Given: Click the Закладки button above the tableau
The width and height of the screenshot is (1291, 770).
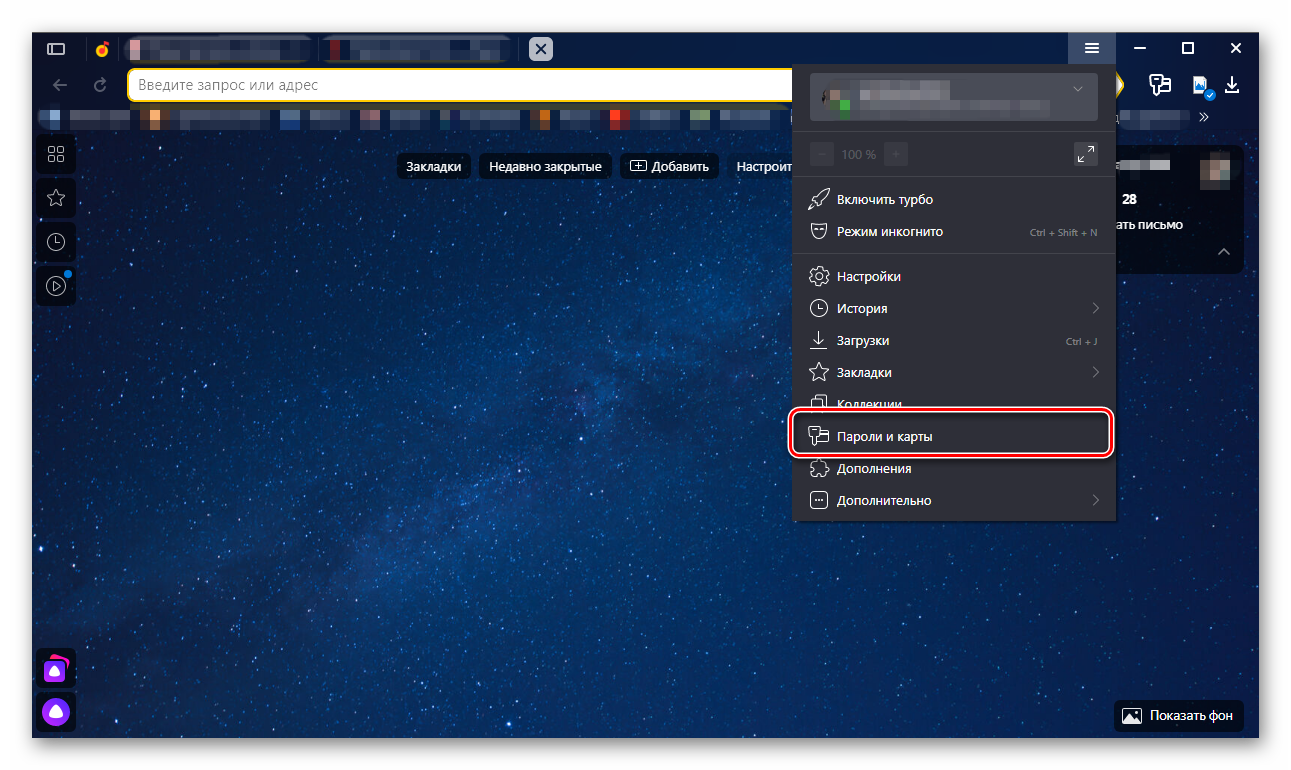Looking at the screenshot, I should [434, 166].
